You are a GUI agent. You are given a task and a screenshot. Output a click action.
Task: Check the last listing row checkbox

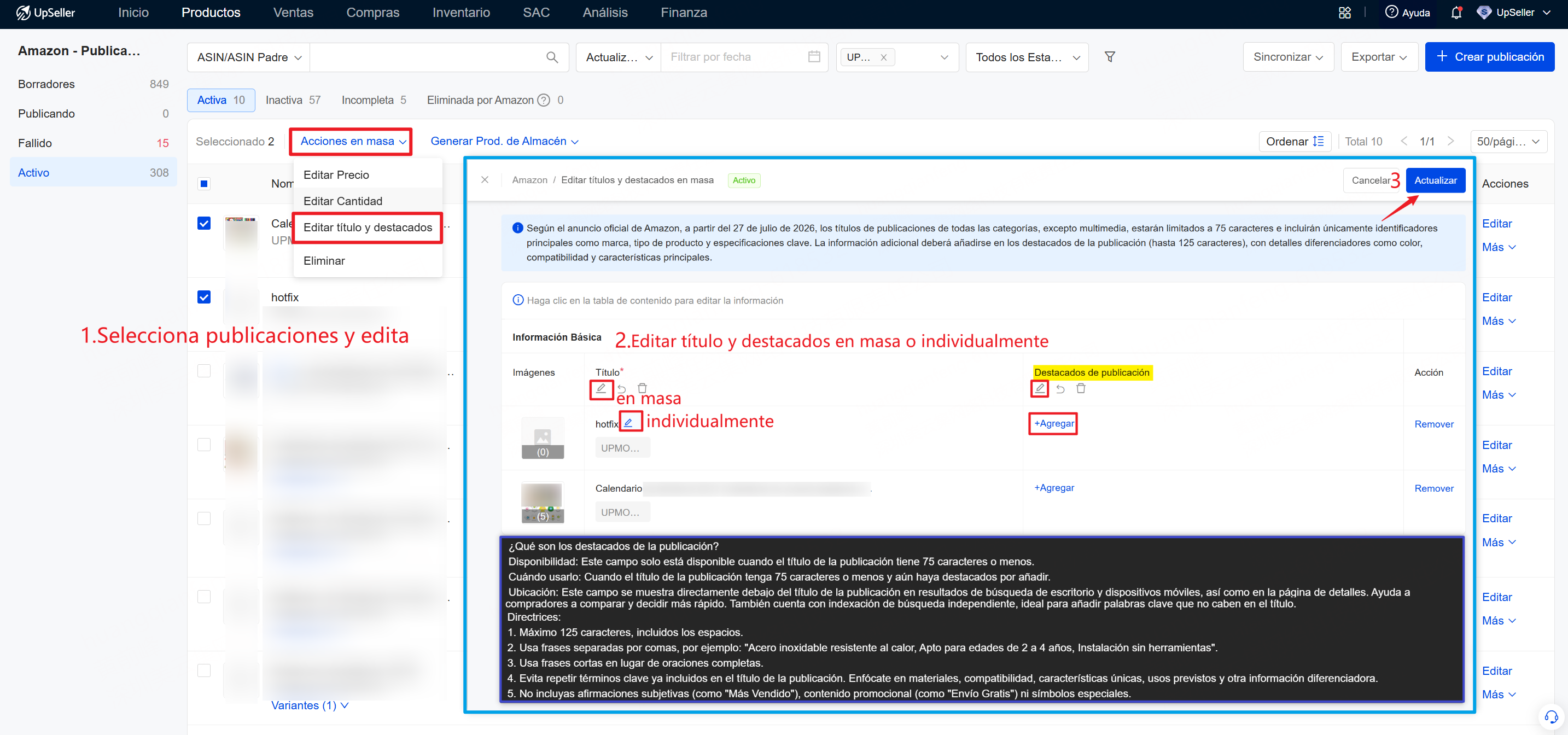coord(204,670)
